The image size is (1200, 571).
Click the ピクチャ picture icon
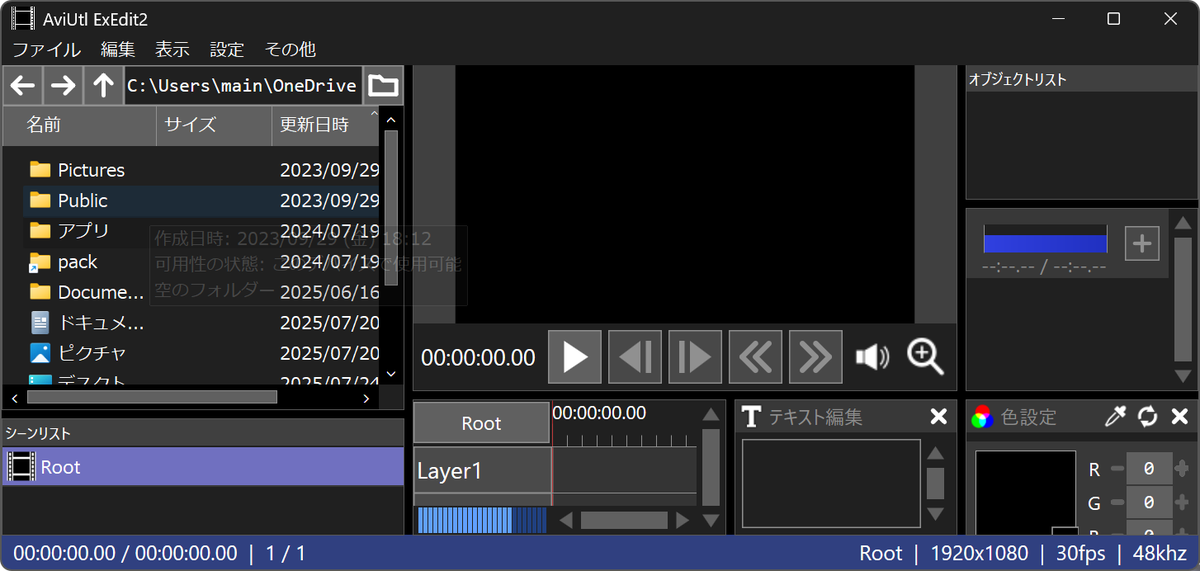40,353
